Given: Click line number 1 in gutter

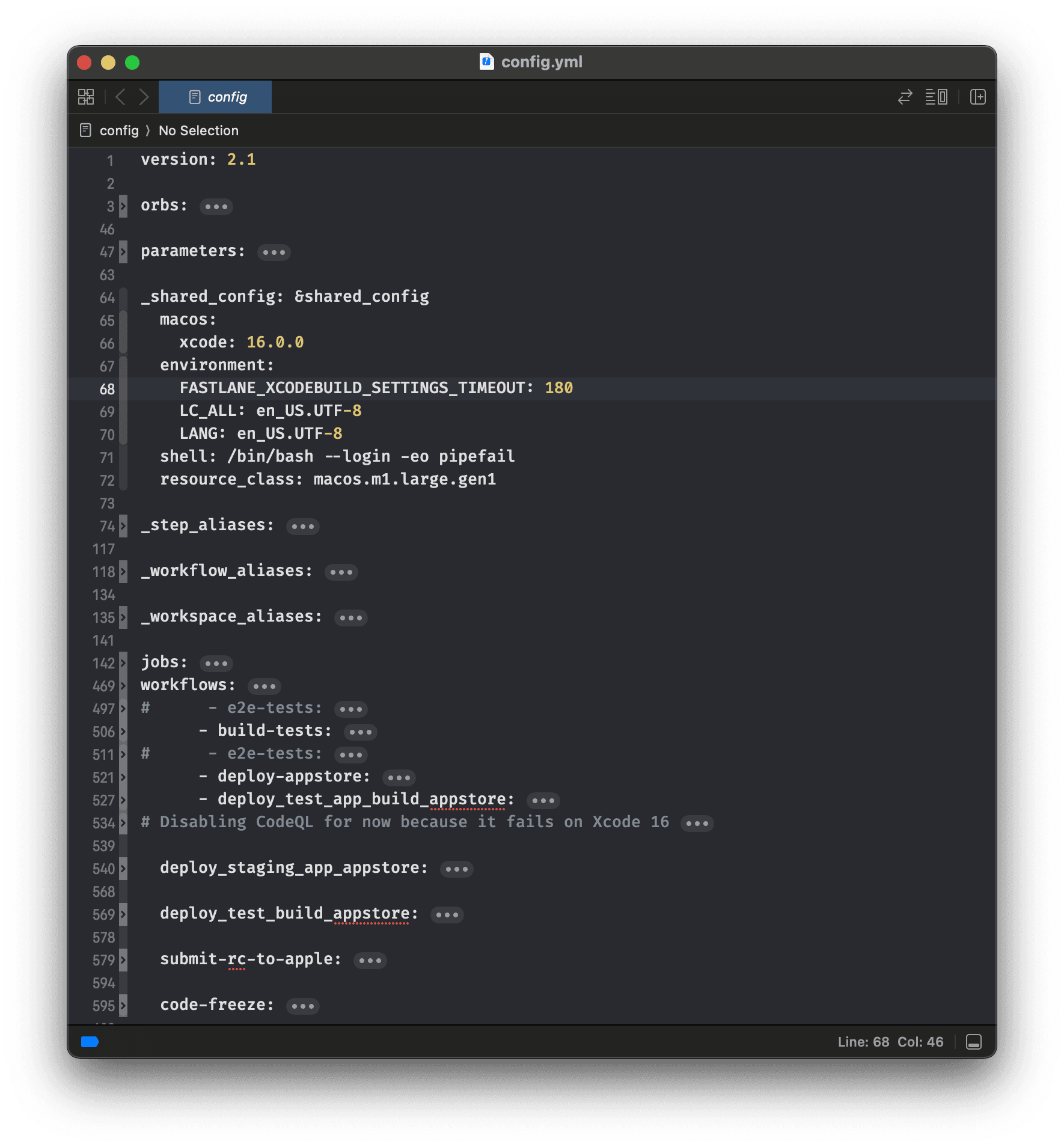Looking at the screenshot, I should pyautogui.click(x=110, y=161).
